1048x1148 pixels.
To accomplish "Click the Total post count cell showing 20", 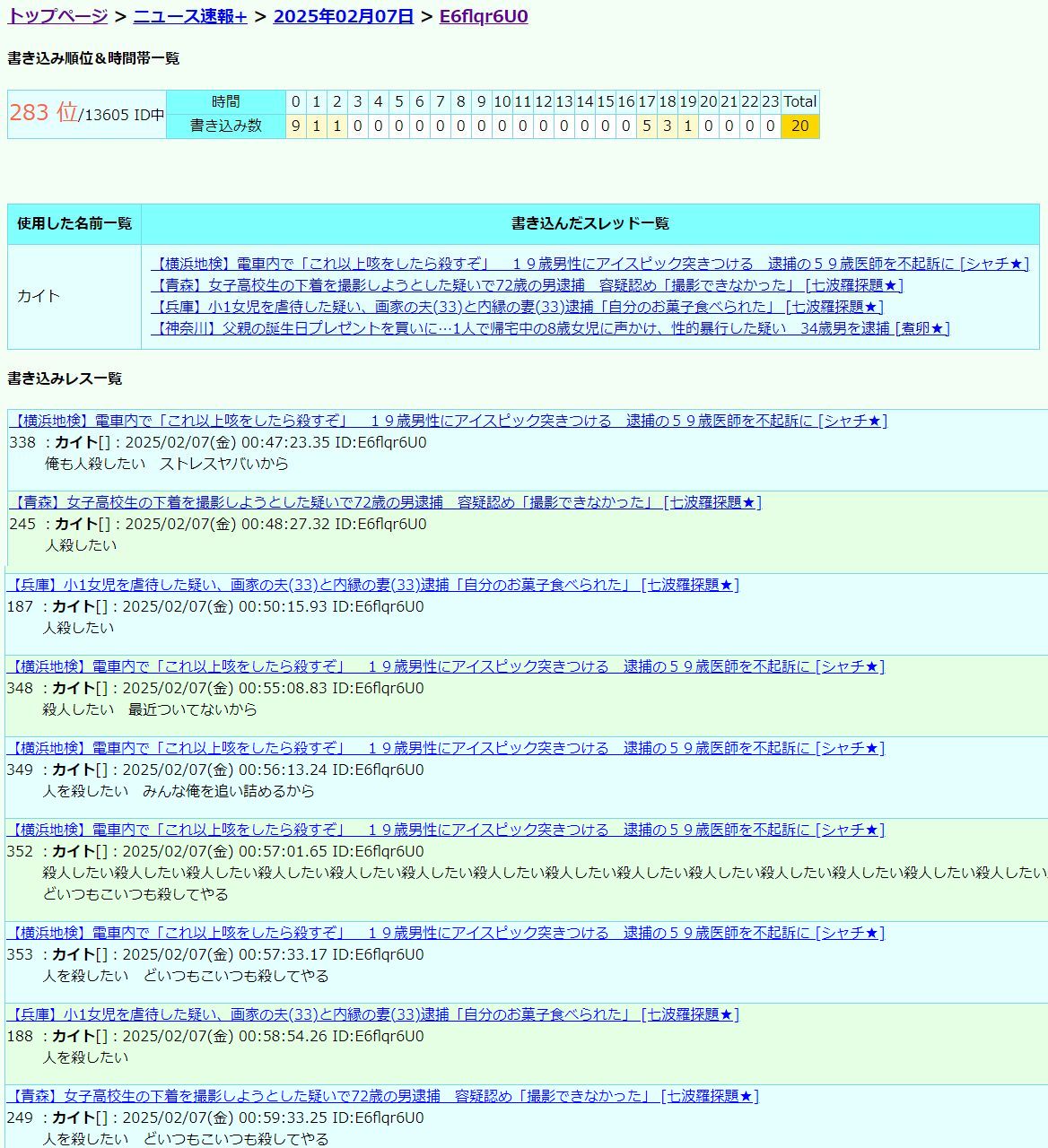I will [799, 126].
